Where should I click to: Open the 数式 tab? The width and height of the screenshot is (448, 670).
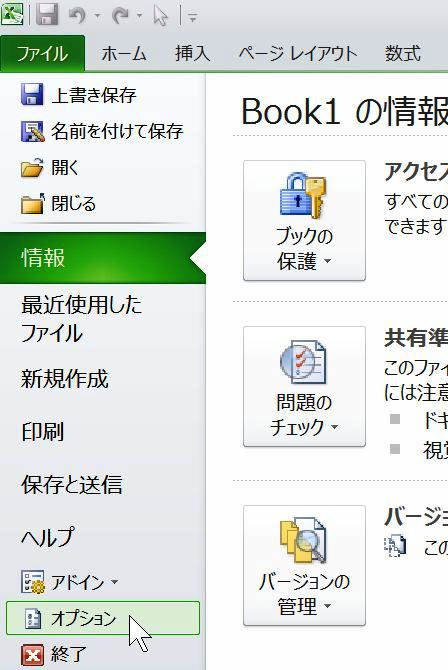click(403, 54)
